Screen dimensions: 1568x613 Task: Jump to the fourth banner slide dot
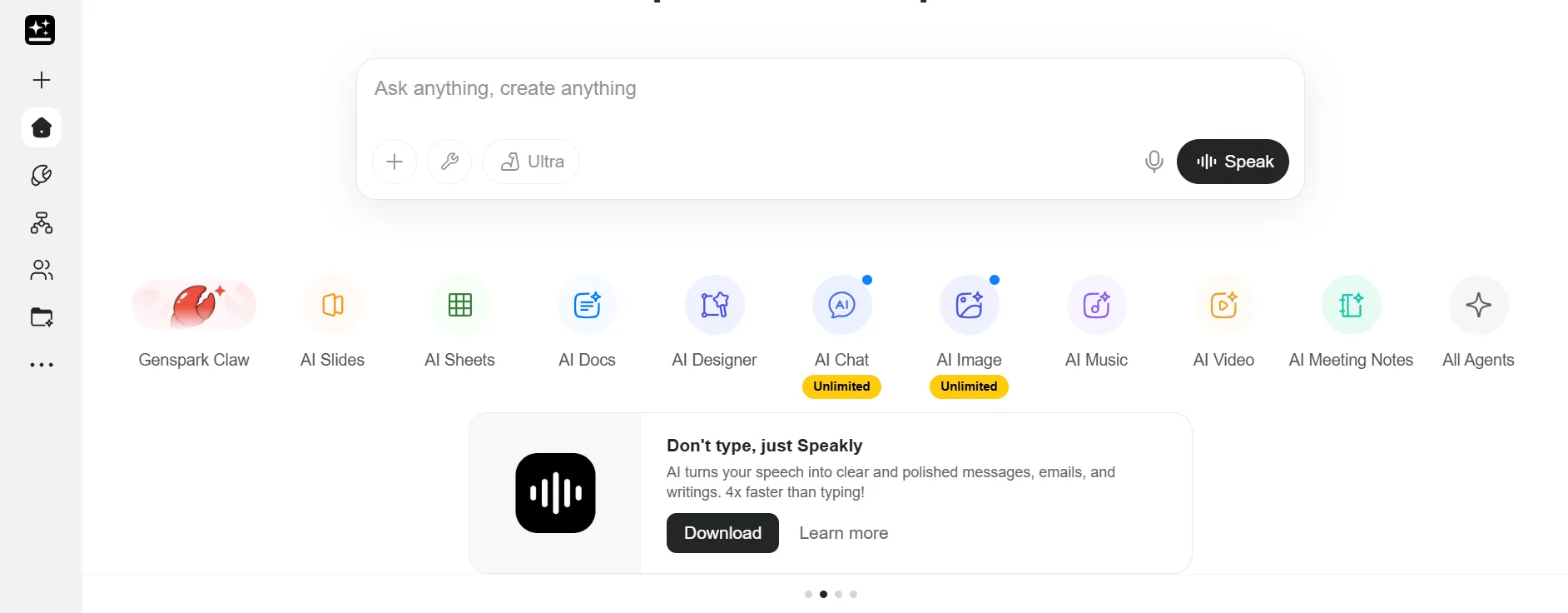click(853, 594)
